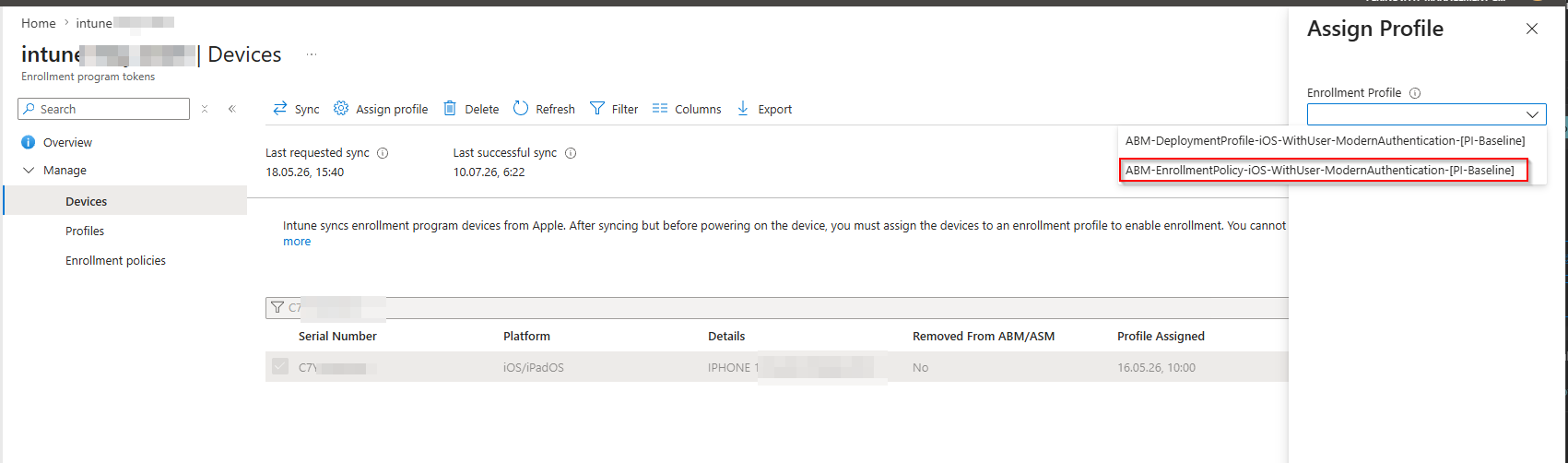Focus the sidebar Search field
Viewport: 1568px width, 463px height.
pos(103,109)
